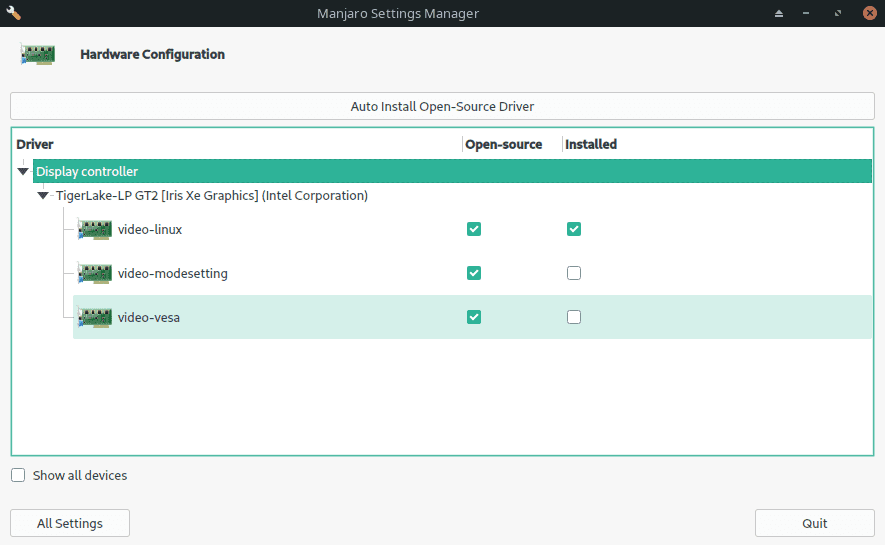Select TigerLake-LP GT2 Iris Xe Graphics row
Screen dimensions: 885x545
coord(212,195)
